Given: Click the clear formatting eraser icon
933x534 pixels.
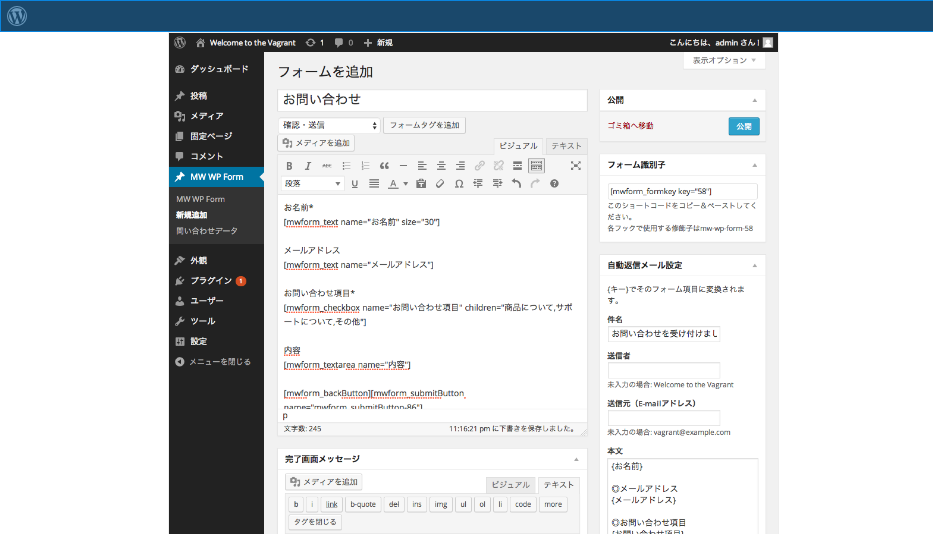Looking at the screenshot, I should point(440,184).
